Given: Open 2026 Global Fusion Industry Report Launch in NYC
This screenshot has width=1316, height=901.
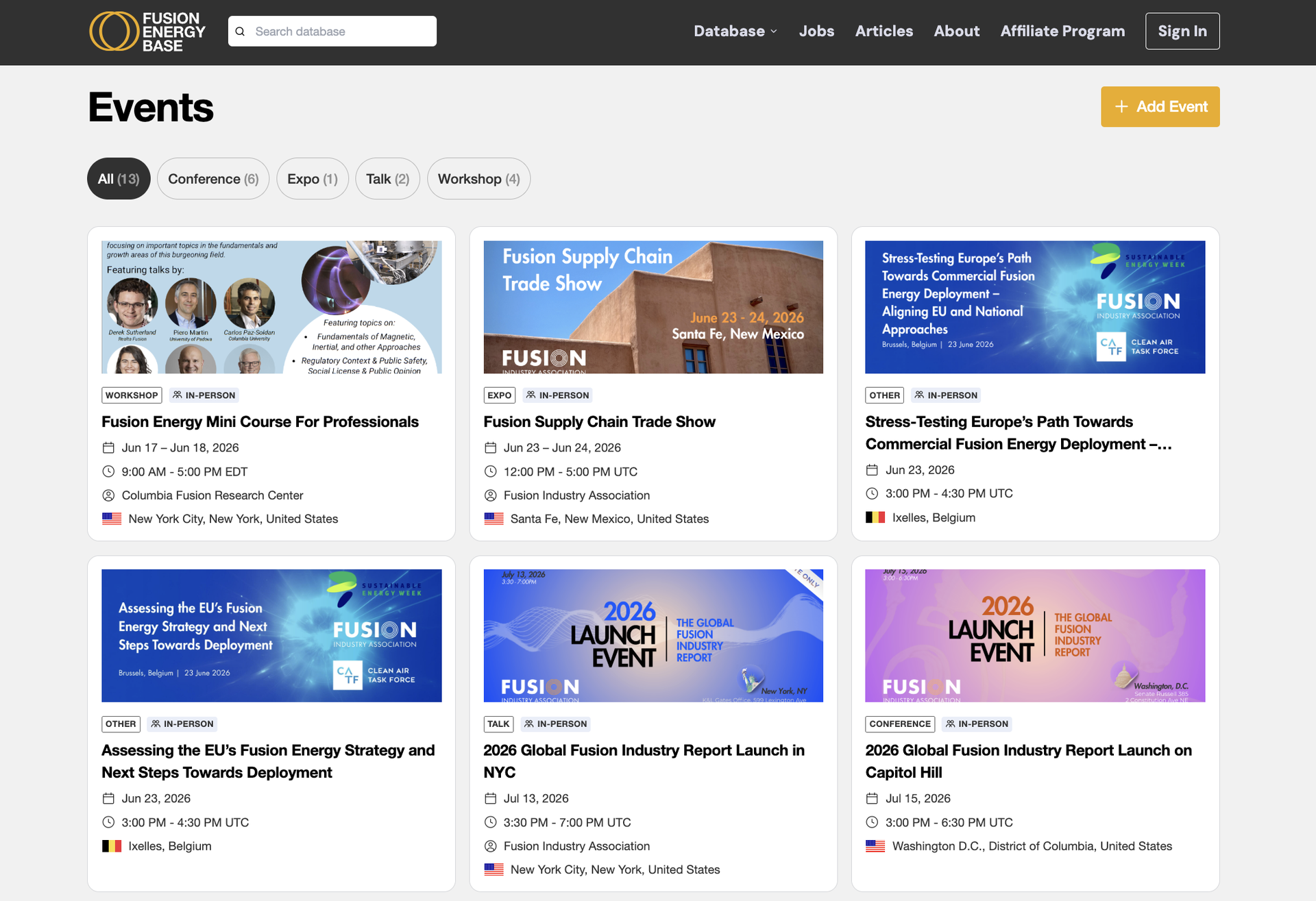Looking at the screenshot, I should click(644, 761).
